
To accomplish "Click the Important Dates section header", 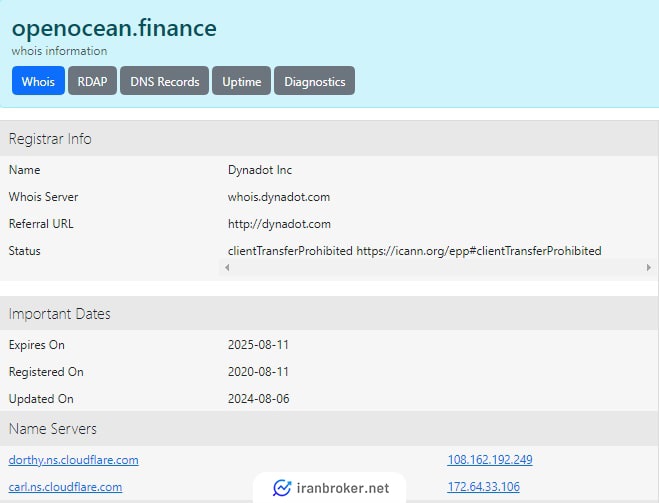I will tap(329, 313).
